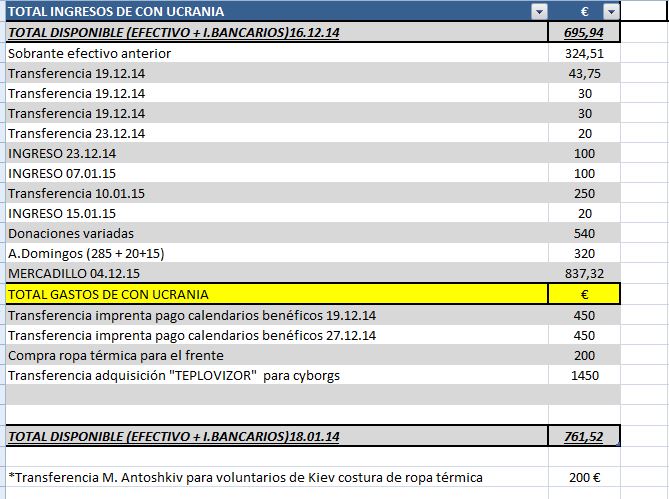
Task: Select the 43,75 transfer amount cell
Action: [584, 73]
